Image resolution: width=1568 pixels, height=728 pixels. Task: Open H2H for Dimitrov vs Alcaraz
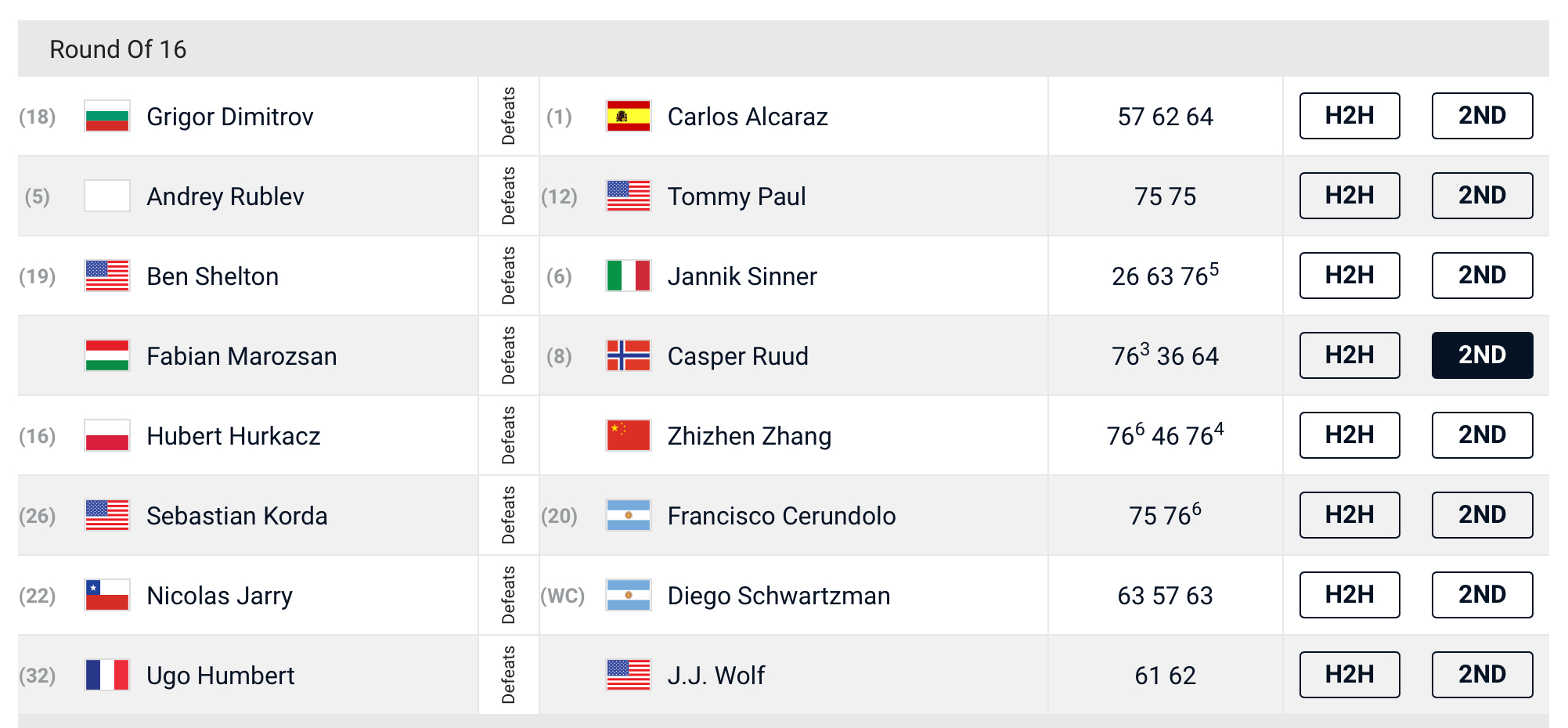[x=1350, y=116]
